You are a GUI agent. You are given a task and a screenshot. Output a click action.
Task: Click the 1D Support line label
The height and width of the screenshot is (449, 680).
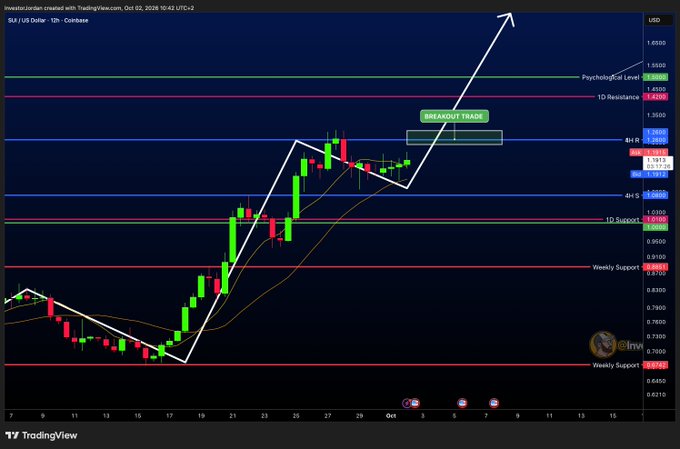point(622,220)
